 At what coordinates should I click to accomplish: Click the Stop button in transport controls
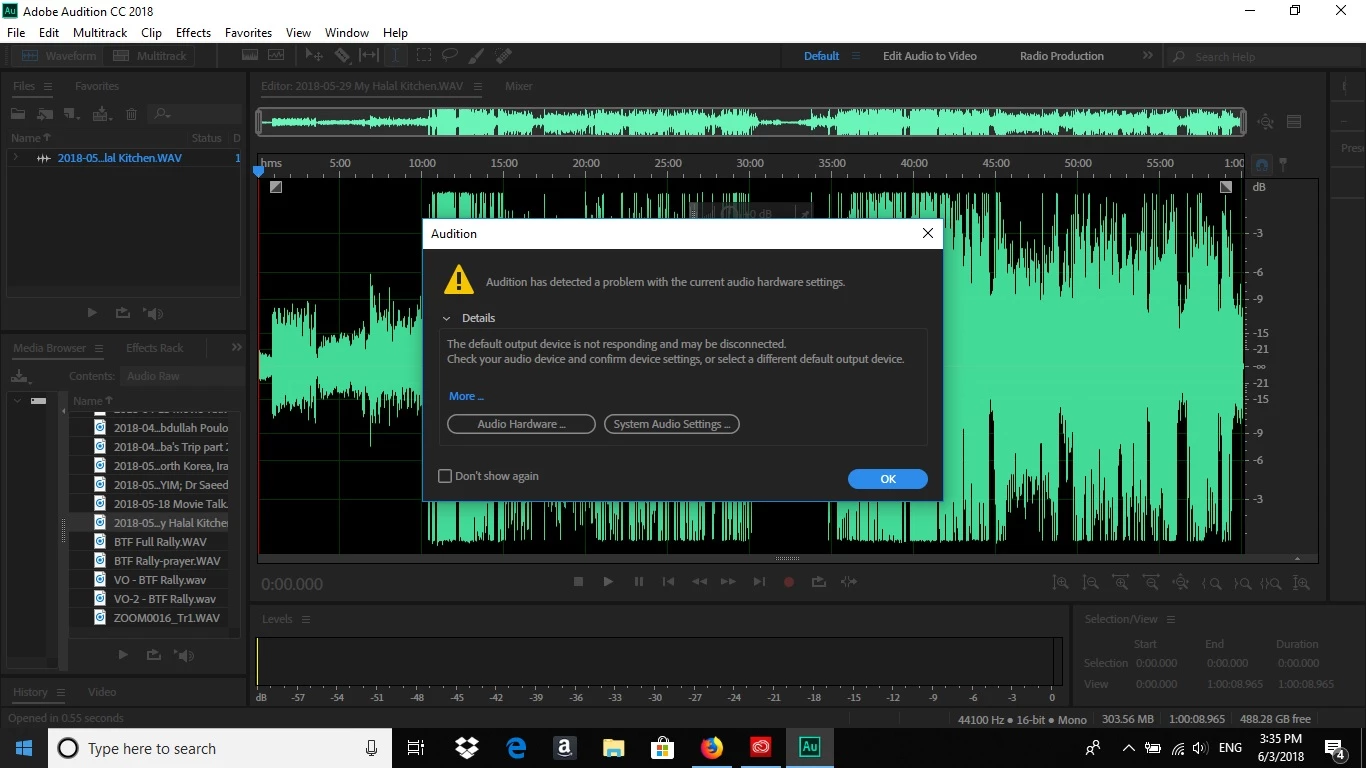578,581
